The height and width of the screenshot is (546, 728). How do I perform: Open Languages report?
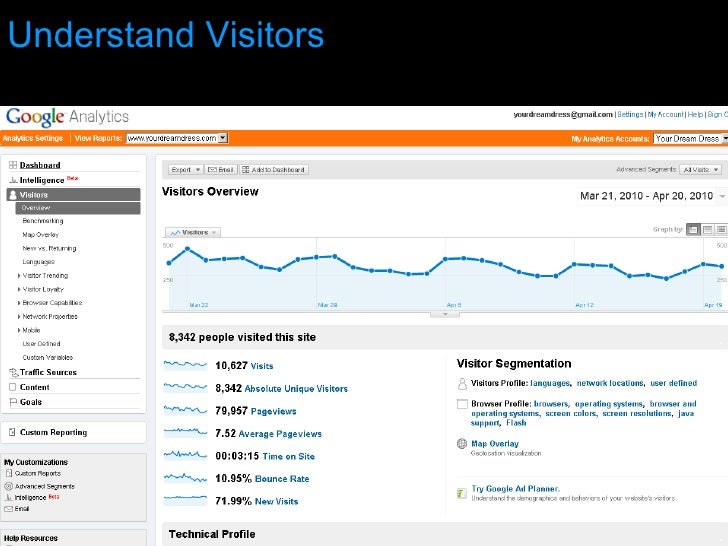pos(39,262)
